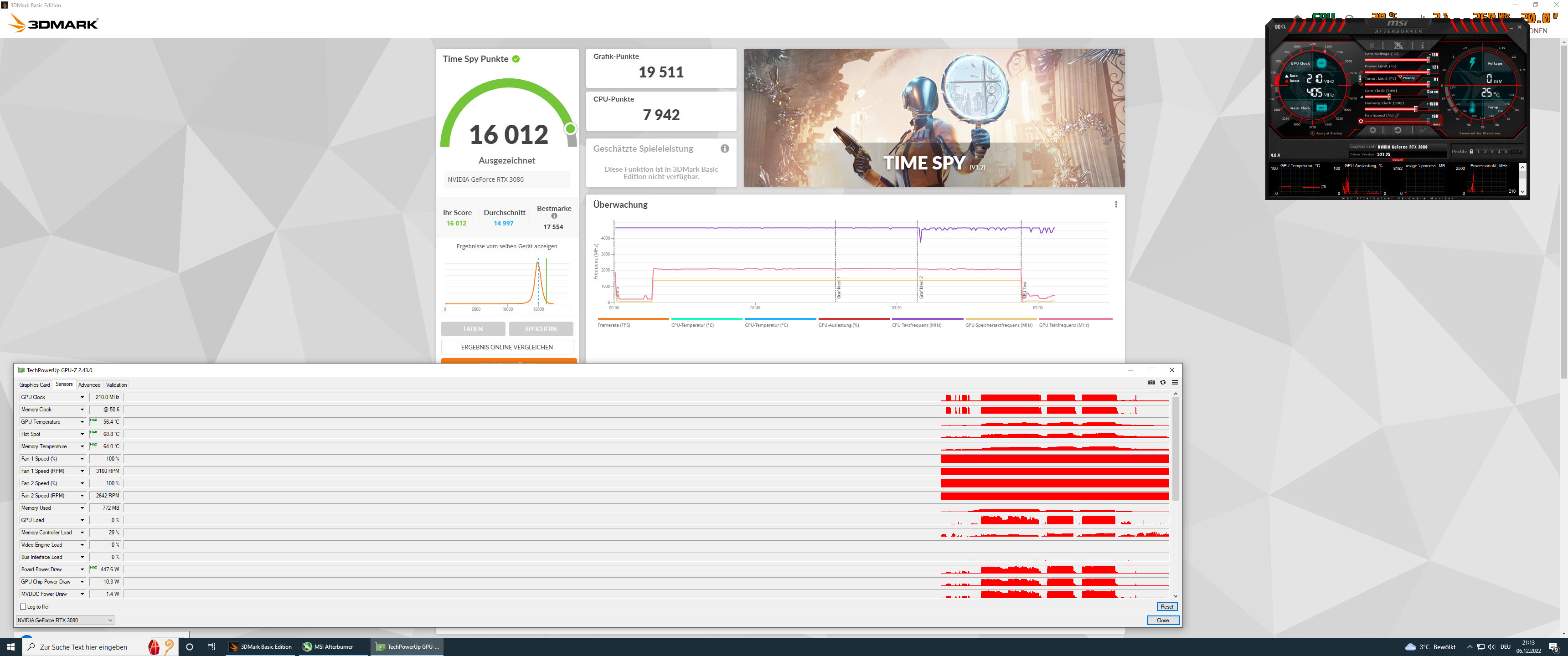Viewport: 1568px width, 656px height.
Task: Click GPU-Z screenshot camera icon
Action: pos(1151,382)
